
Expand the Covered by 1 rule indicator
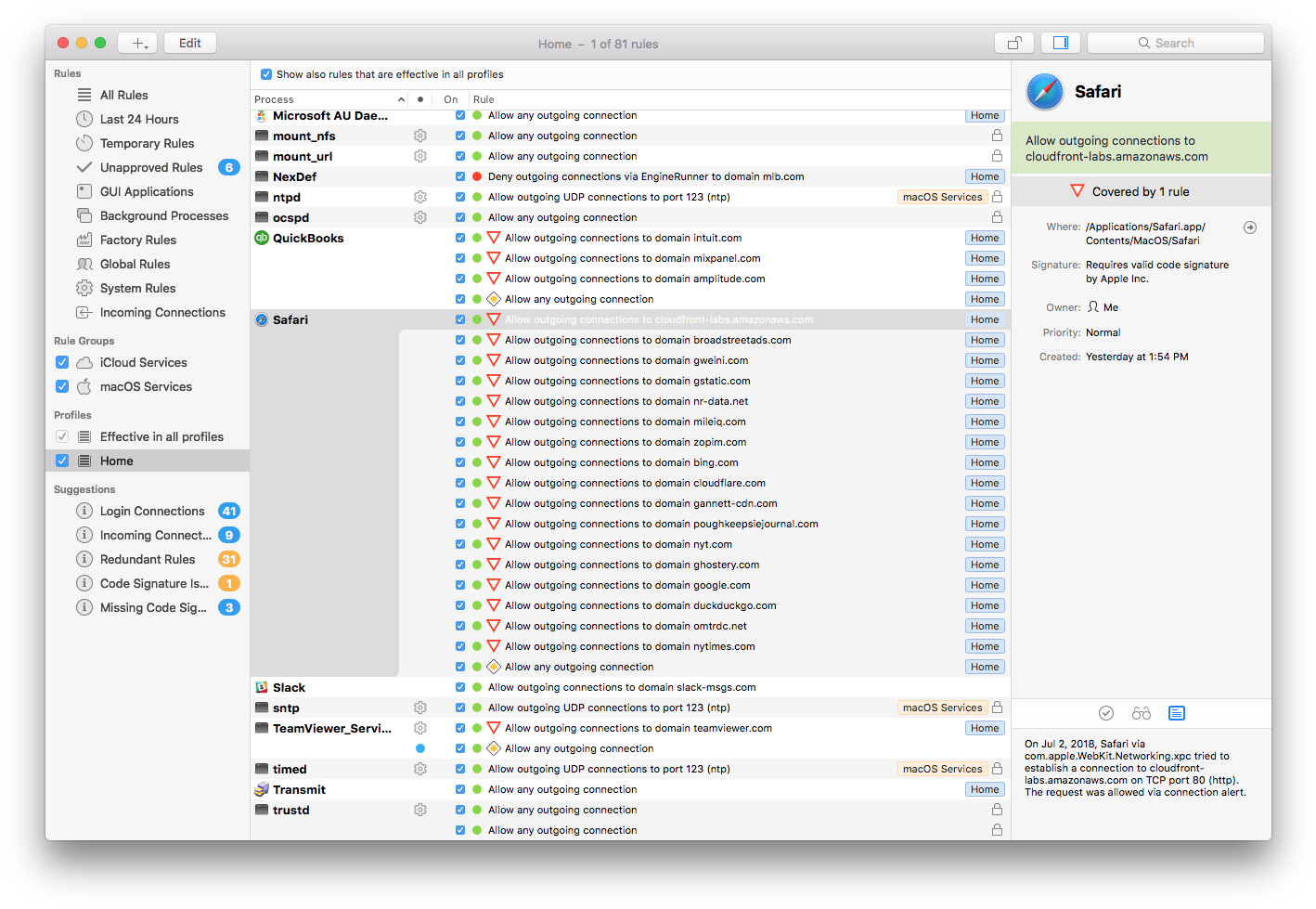click(x=1141, y=191)
